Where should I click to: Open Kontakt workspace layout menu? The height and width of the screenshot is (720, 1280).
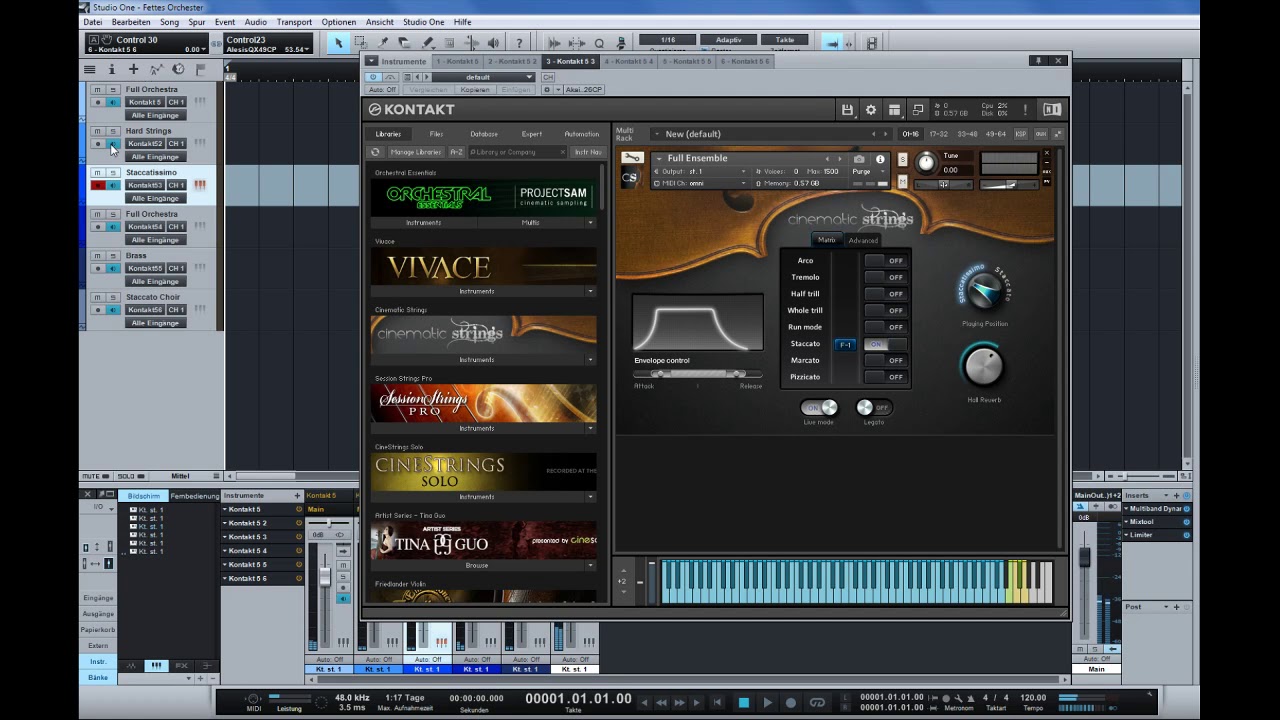[894, 110]
